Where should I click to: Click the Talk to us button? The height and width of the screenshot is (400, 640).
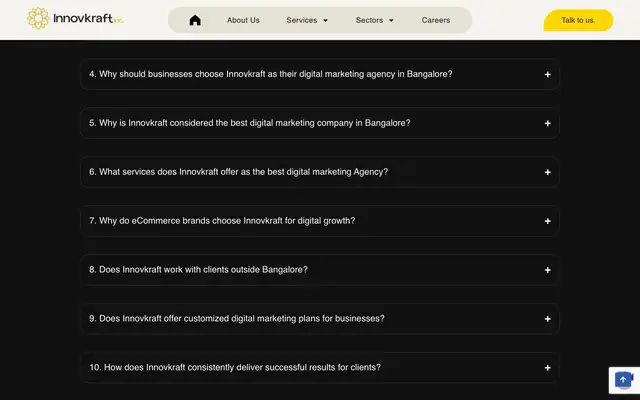pos(578,20)
